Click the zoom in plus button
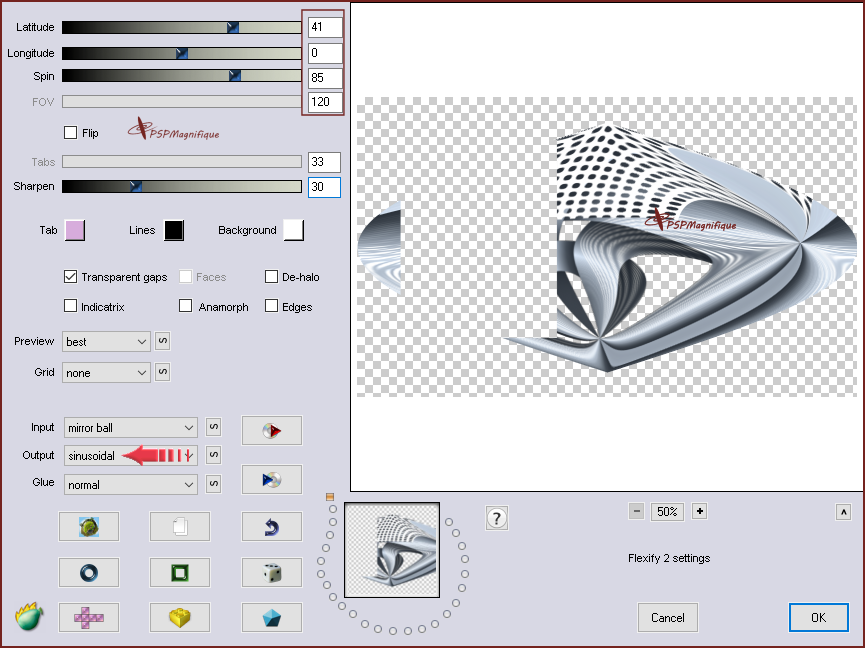The width and height of the screenshot is (865, 648). point(699,511)
